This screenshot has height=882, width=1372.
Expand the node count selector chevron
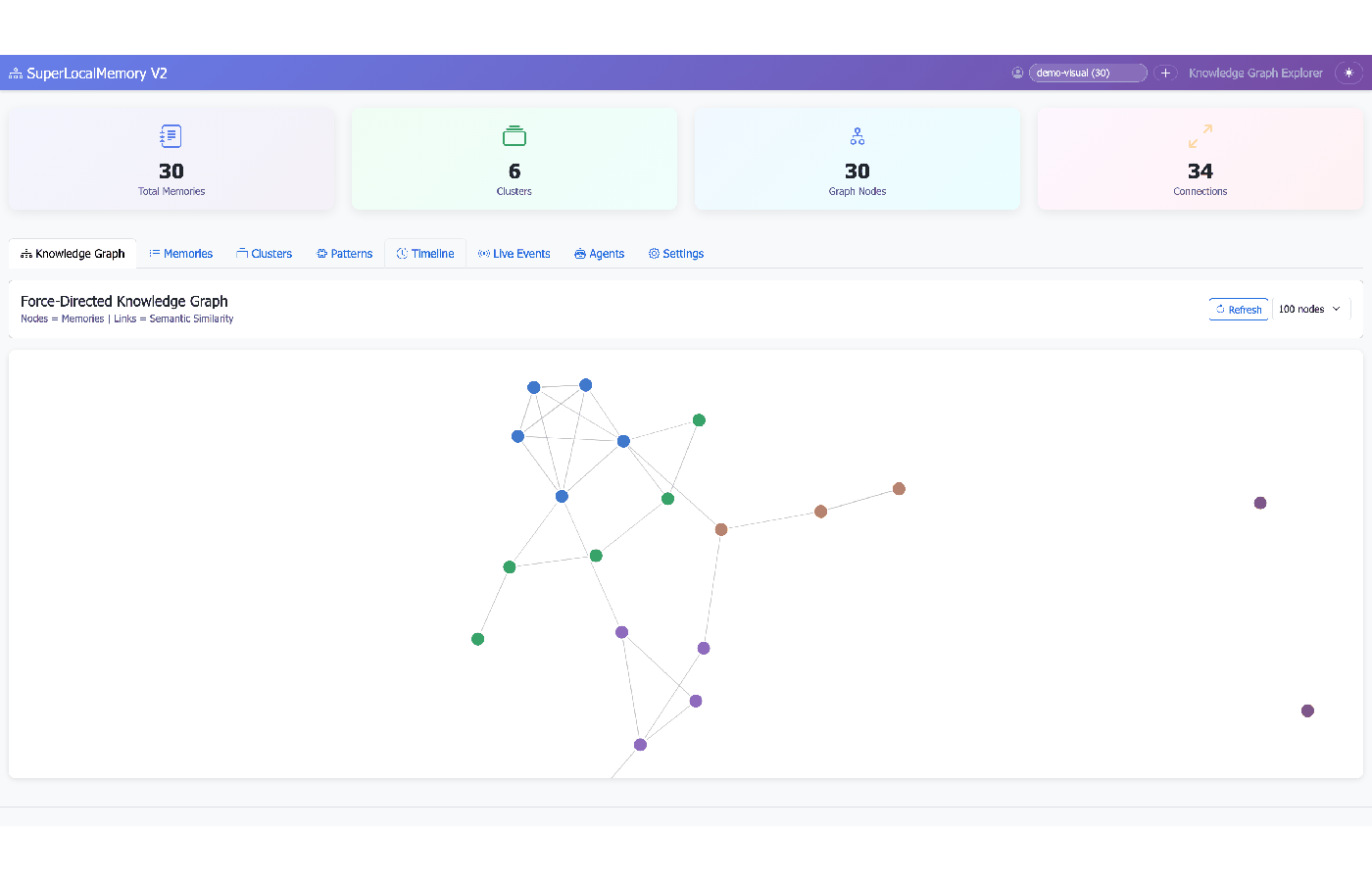click(1339, 309)
